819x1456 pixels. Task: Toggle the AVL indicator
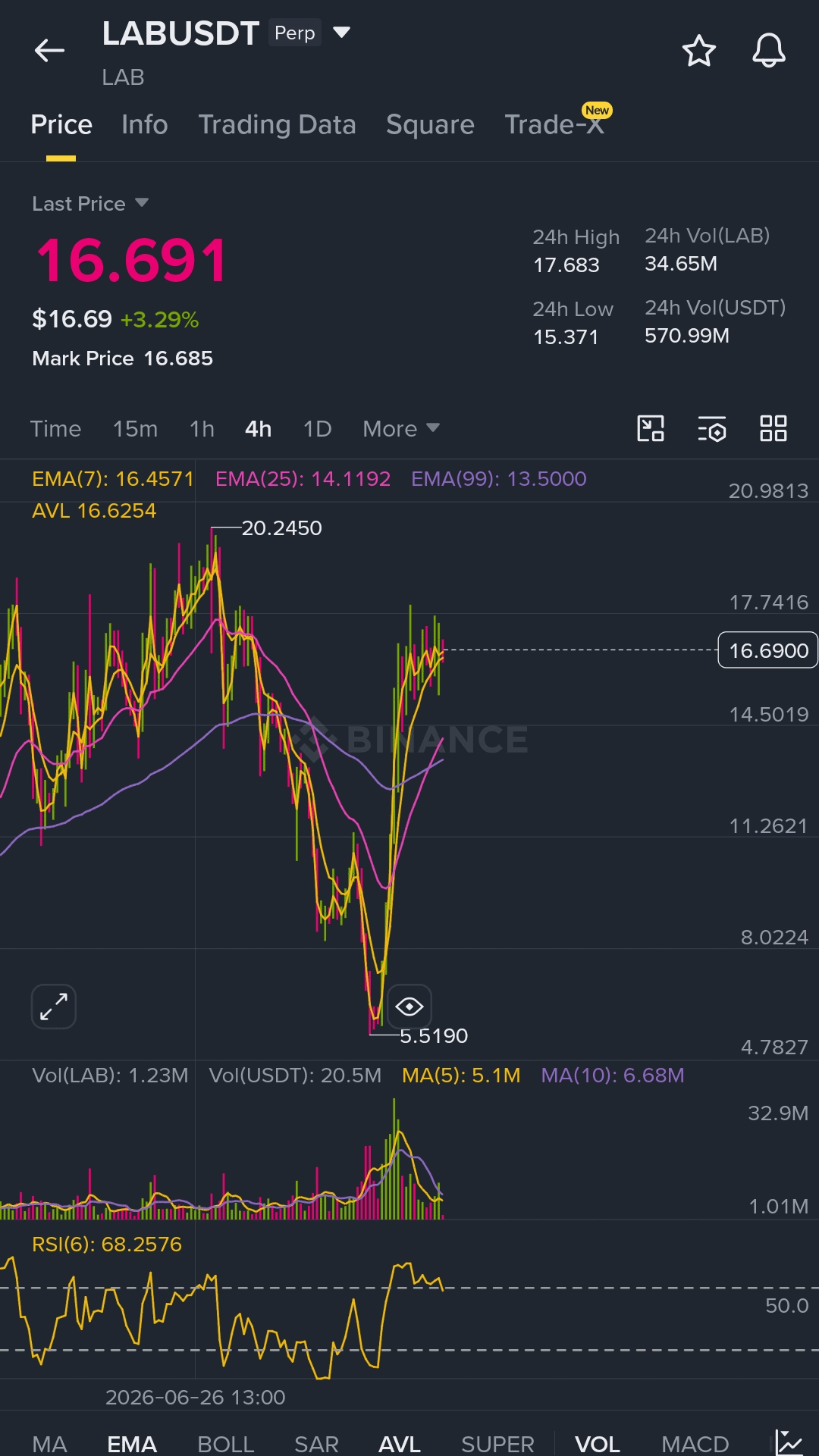400,1444
